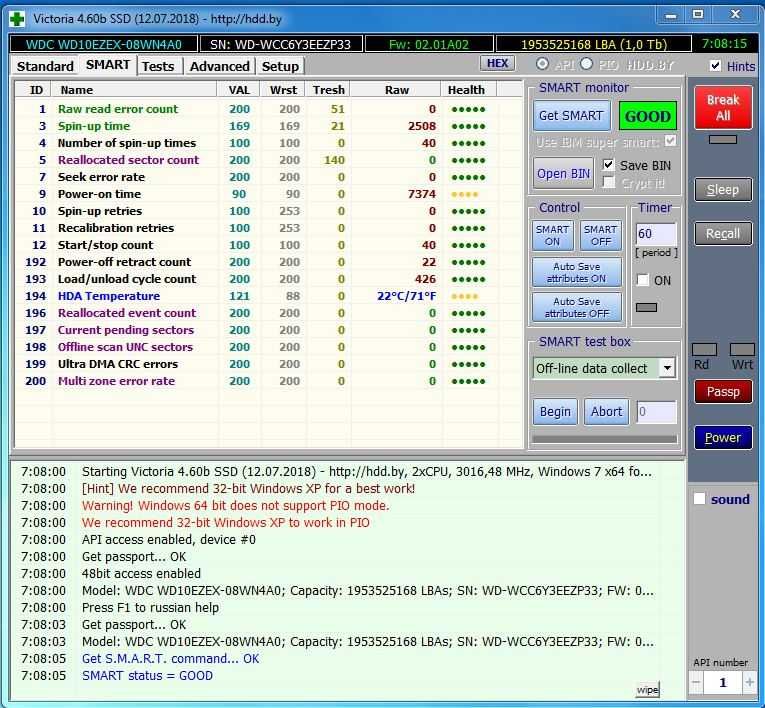765x708 pixels.
Task: Click the VAL column header
Action: (x=239, y=90)
